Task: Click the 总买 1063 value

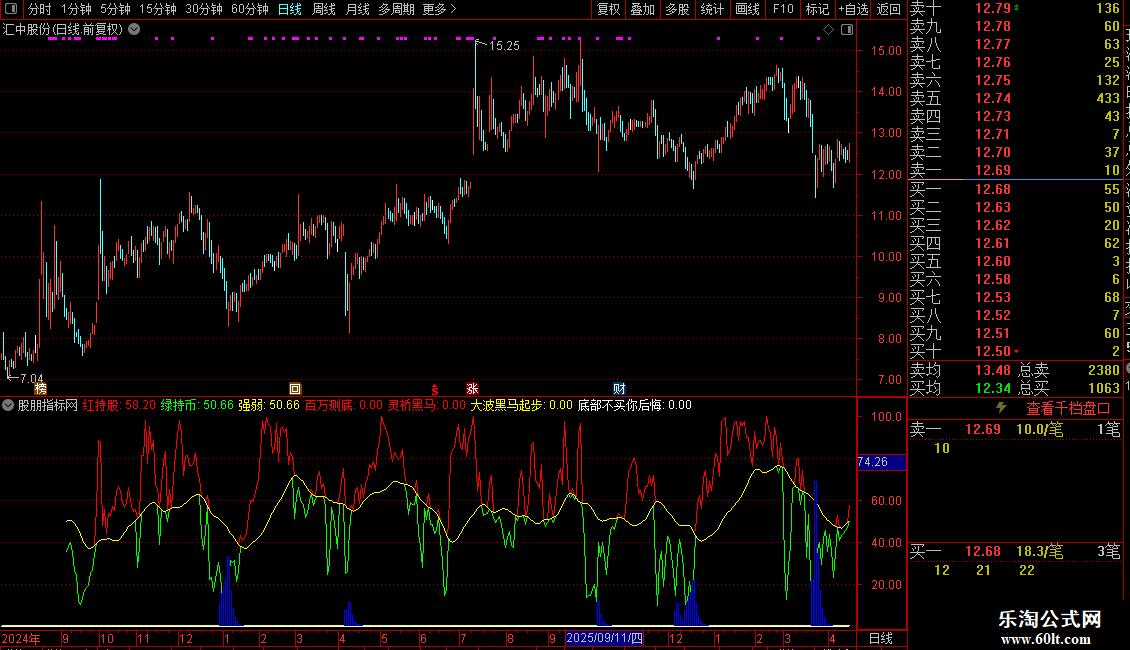Action: (1103, 388)
